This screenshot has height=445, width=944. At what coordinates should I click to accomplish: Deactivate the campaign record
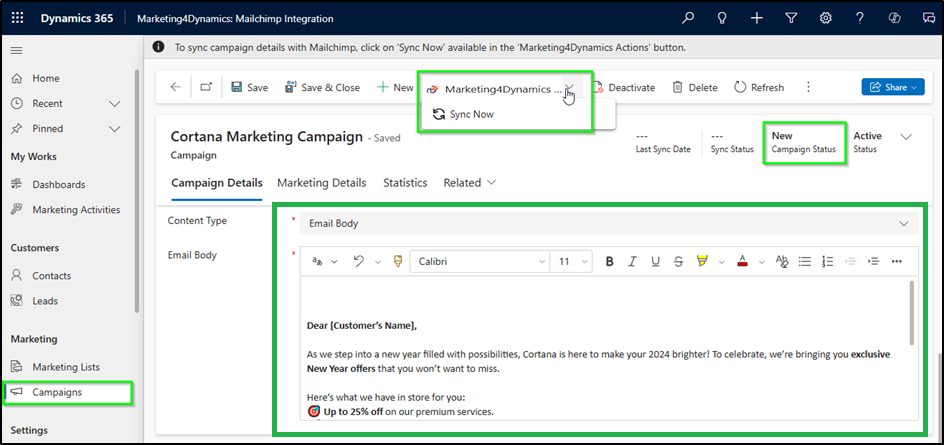pos(624,87)
